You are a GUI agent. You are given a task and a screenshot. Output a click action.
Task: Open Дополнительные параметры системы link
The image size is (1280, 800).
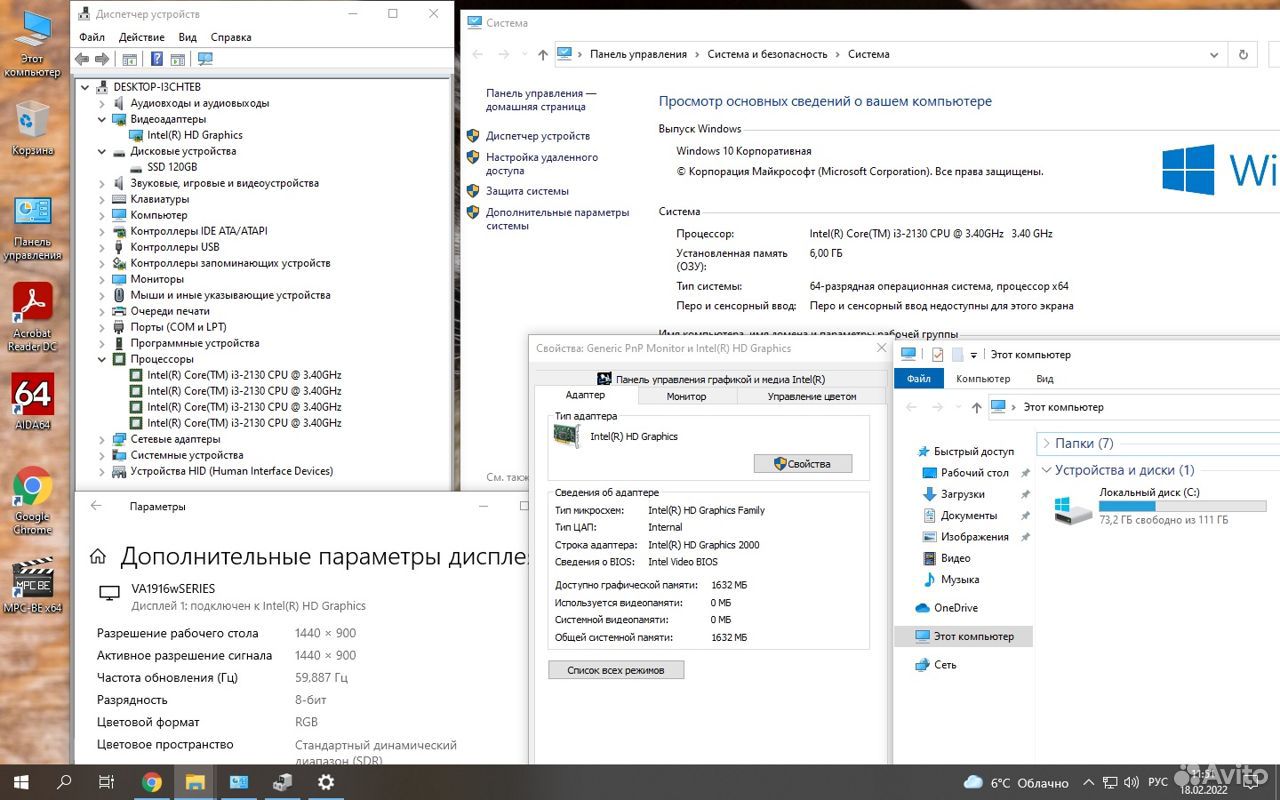coord(558,219)
